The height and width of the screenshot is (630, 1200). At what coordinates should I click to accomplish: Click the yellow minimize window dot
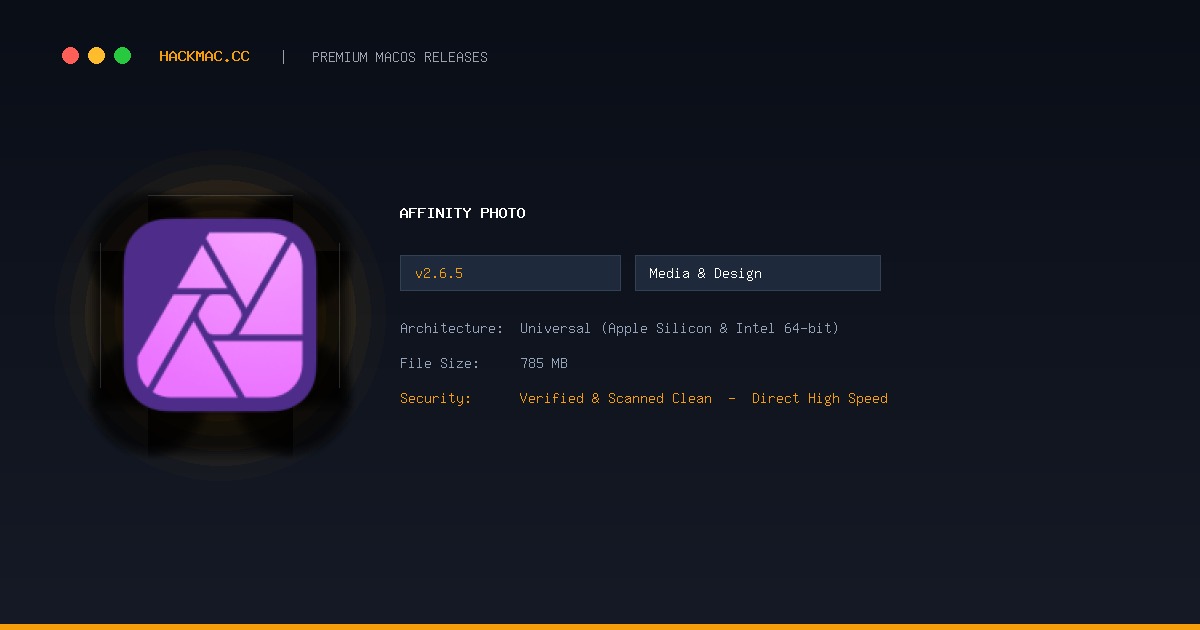pos(96,56)
